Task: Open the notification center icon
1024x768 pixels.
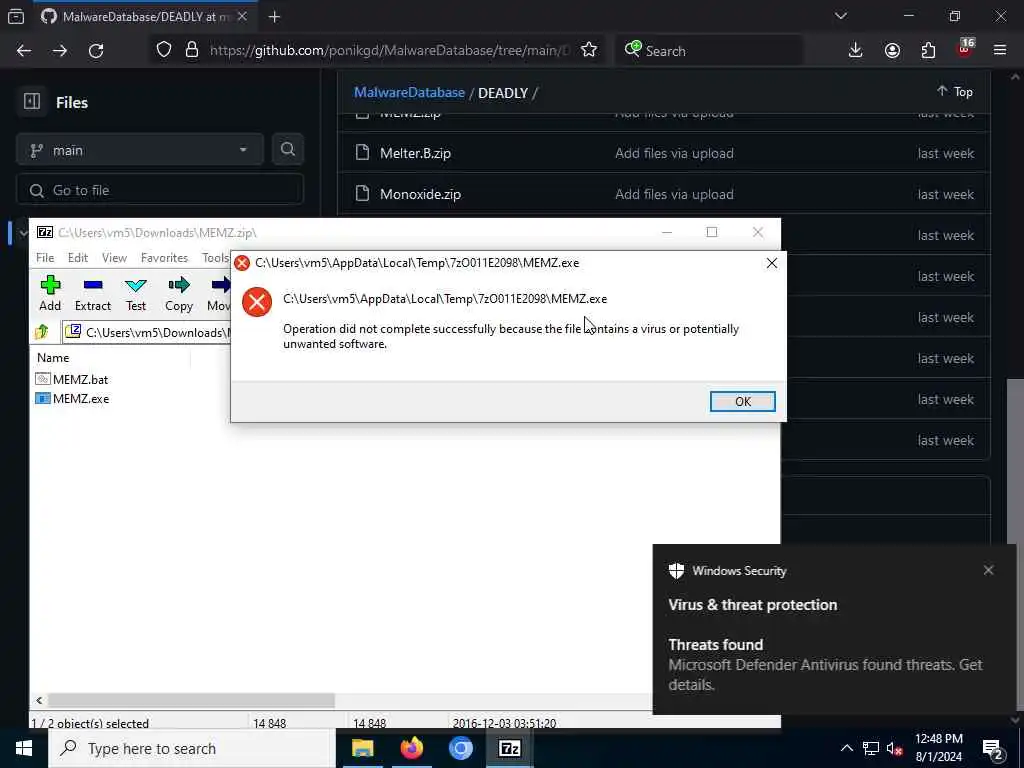Action: pyautogui.click(x=993, y=749)
